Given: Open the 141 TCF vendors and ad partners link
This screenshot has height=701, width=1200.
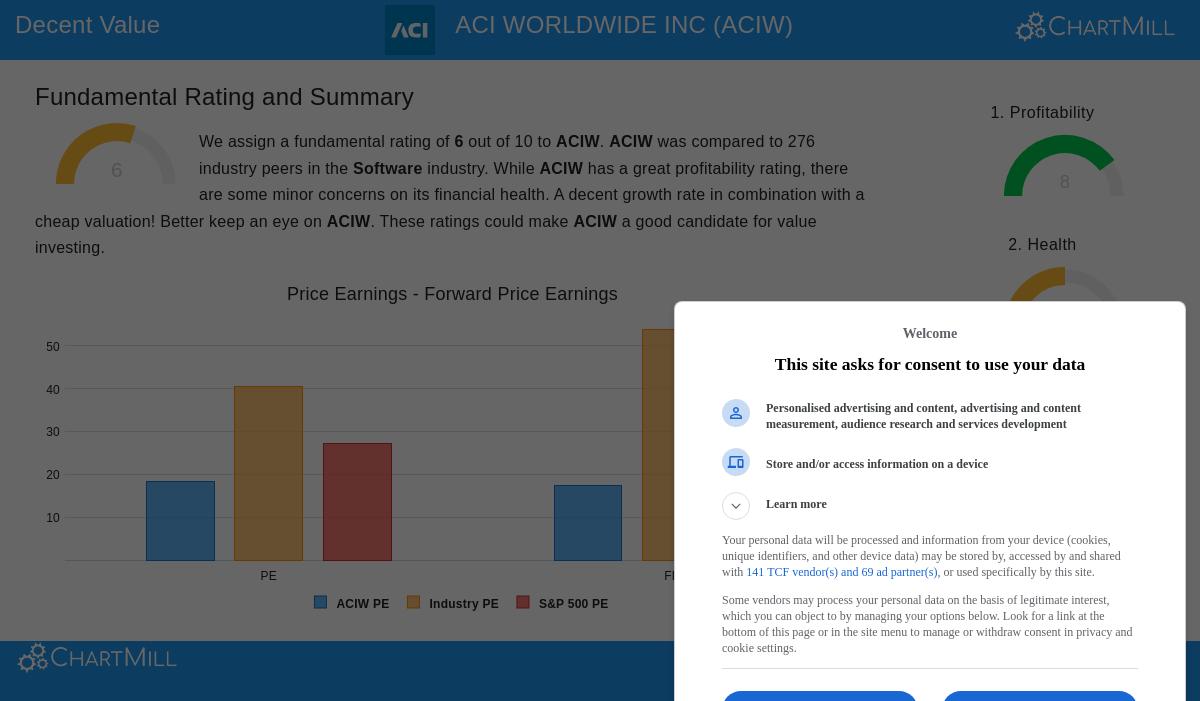Looking at the screenshot, I should (841, 572).
